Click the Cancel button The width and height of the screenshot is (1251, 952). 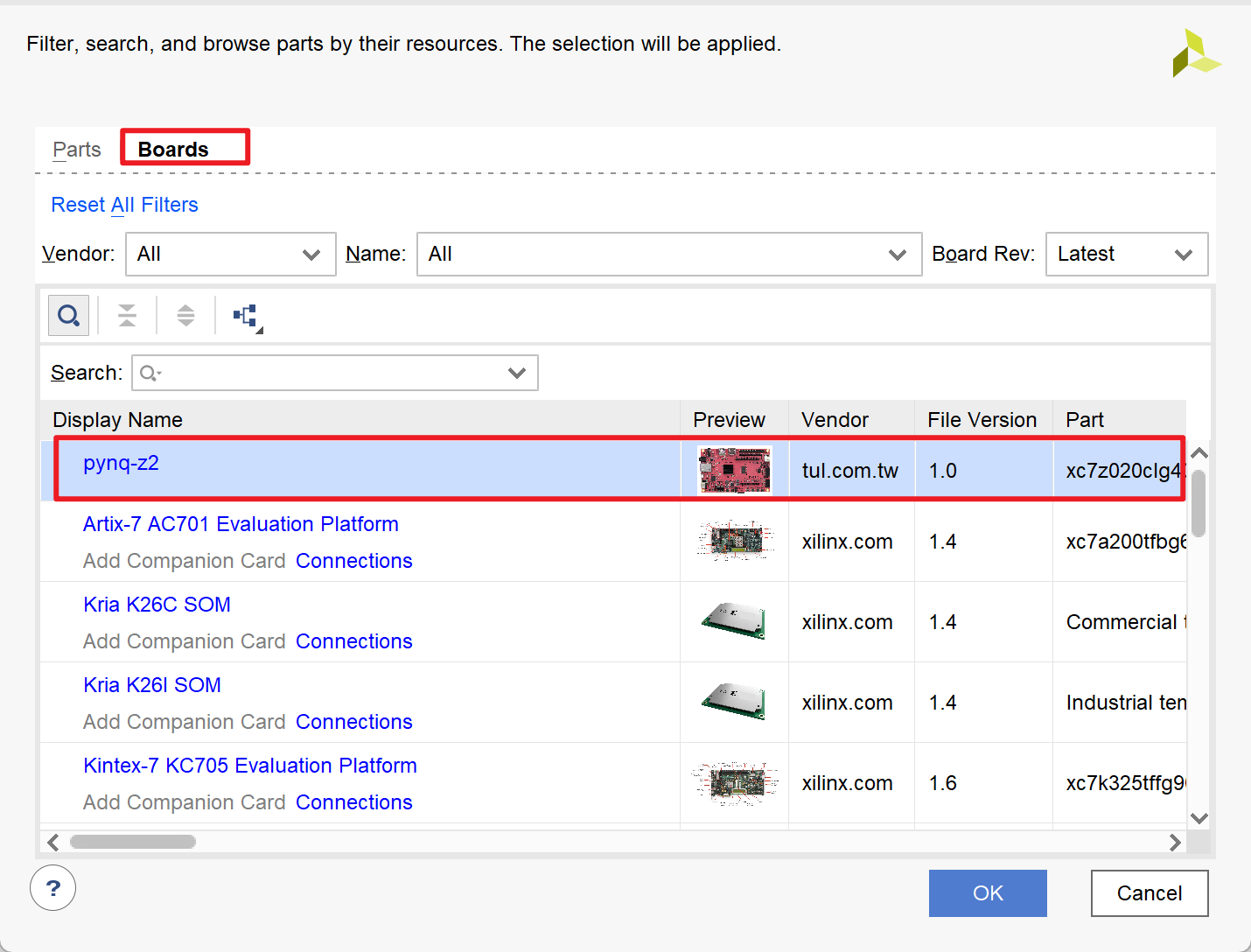(1150, 893)
